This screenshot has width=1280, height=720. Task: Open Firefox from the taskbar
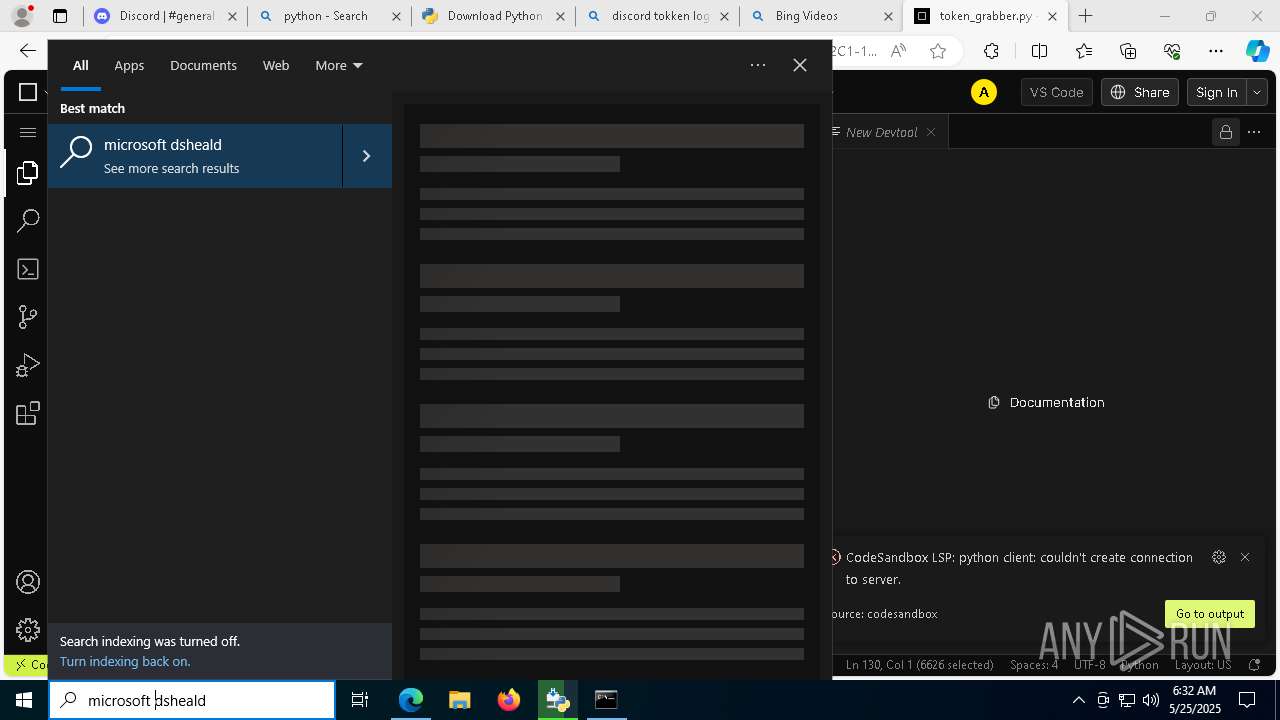click(508, 700)
